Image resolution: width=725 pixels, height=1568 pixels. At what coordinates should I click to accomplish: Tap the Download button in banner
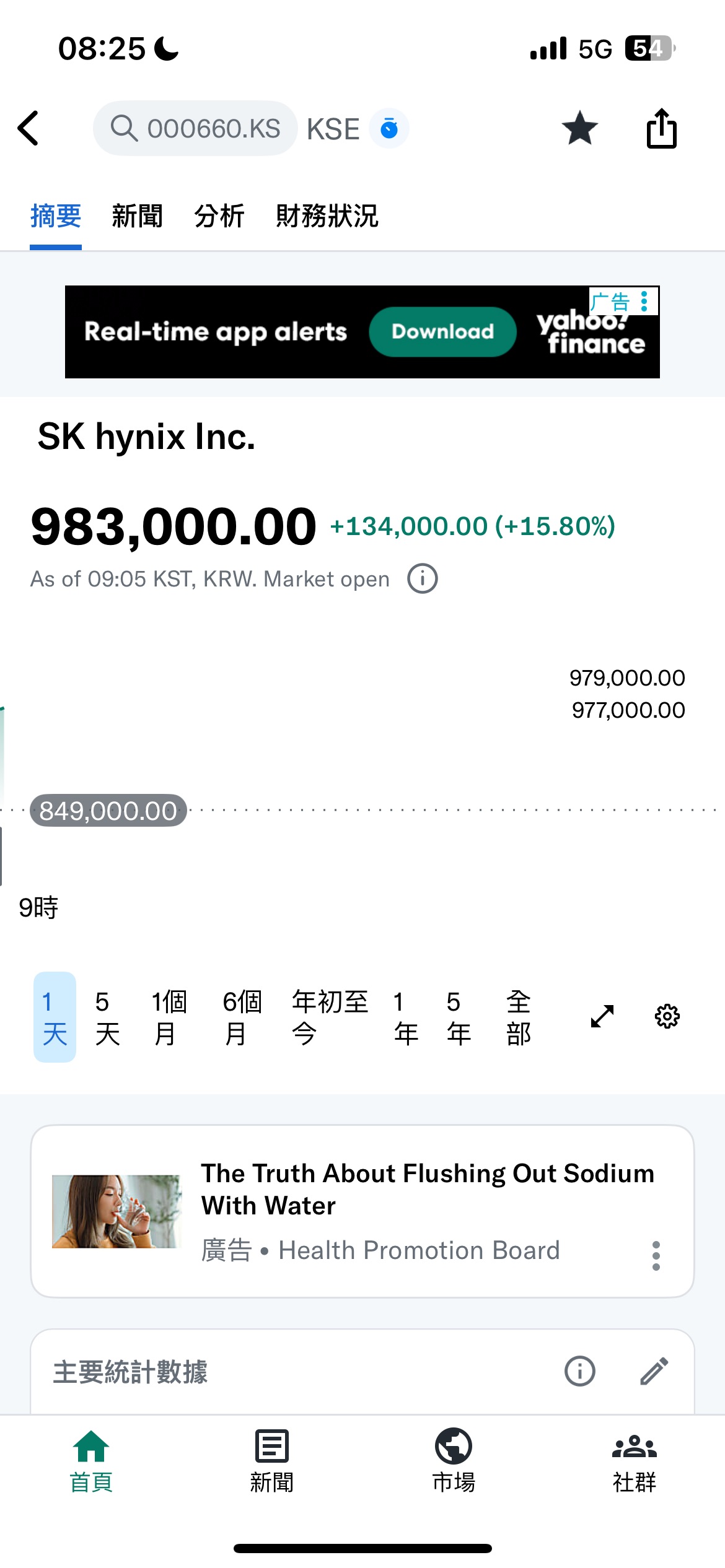point(442,332)
